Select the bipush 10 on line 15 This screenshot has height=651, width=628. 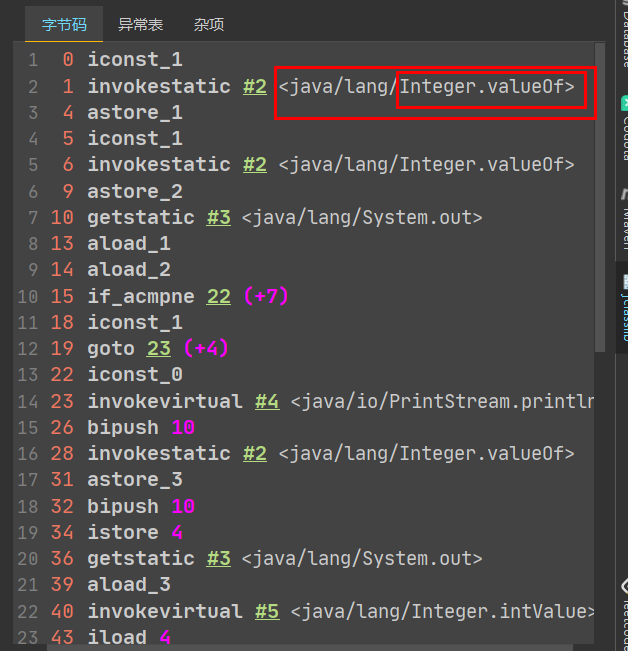141,428
